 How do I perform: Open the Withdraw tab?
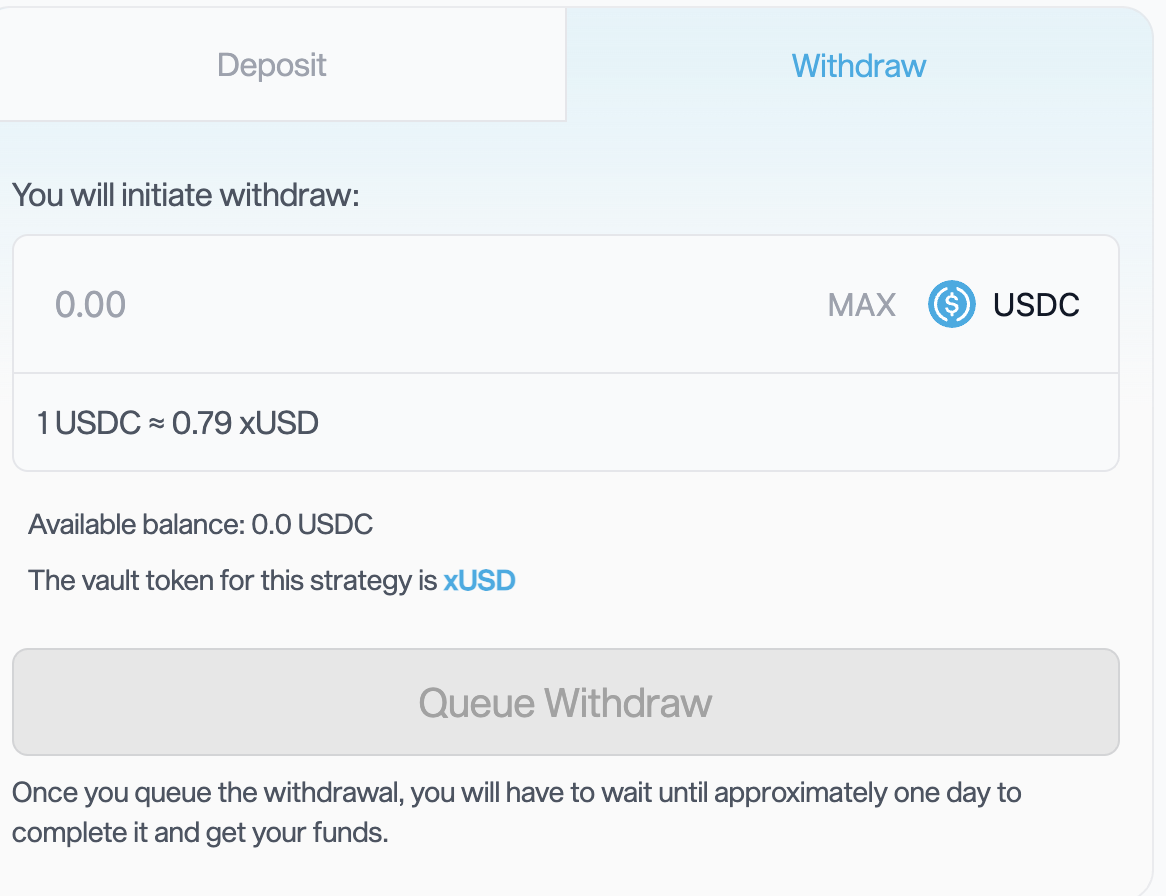click(x=858, y=64)
